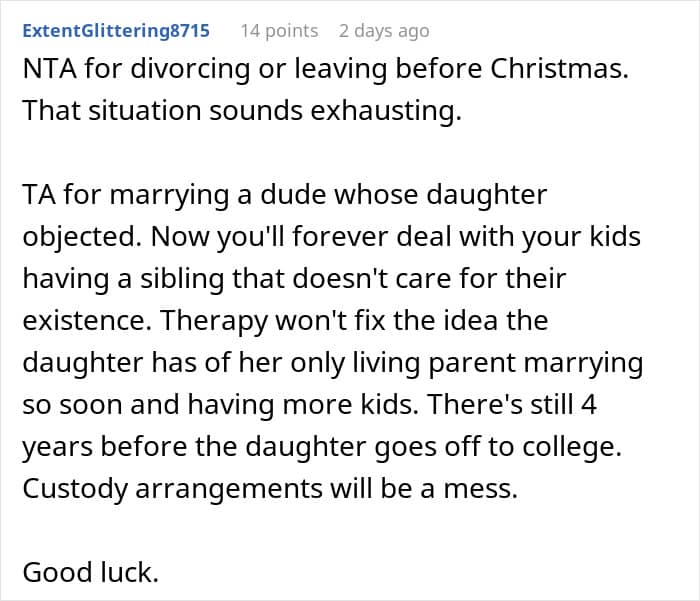The height and width of the screenshot is (601, 700).
Task: Open the ExtentGlittering8715 user profile
Action: click(116, 30)
